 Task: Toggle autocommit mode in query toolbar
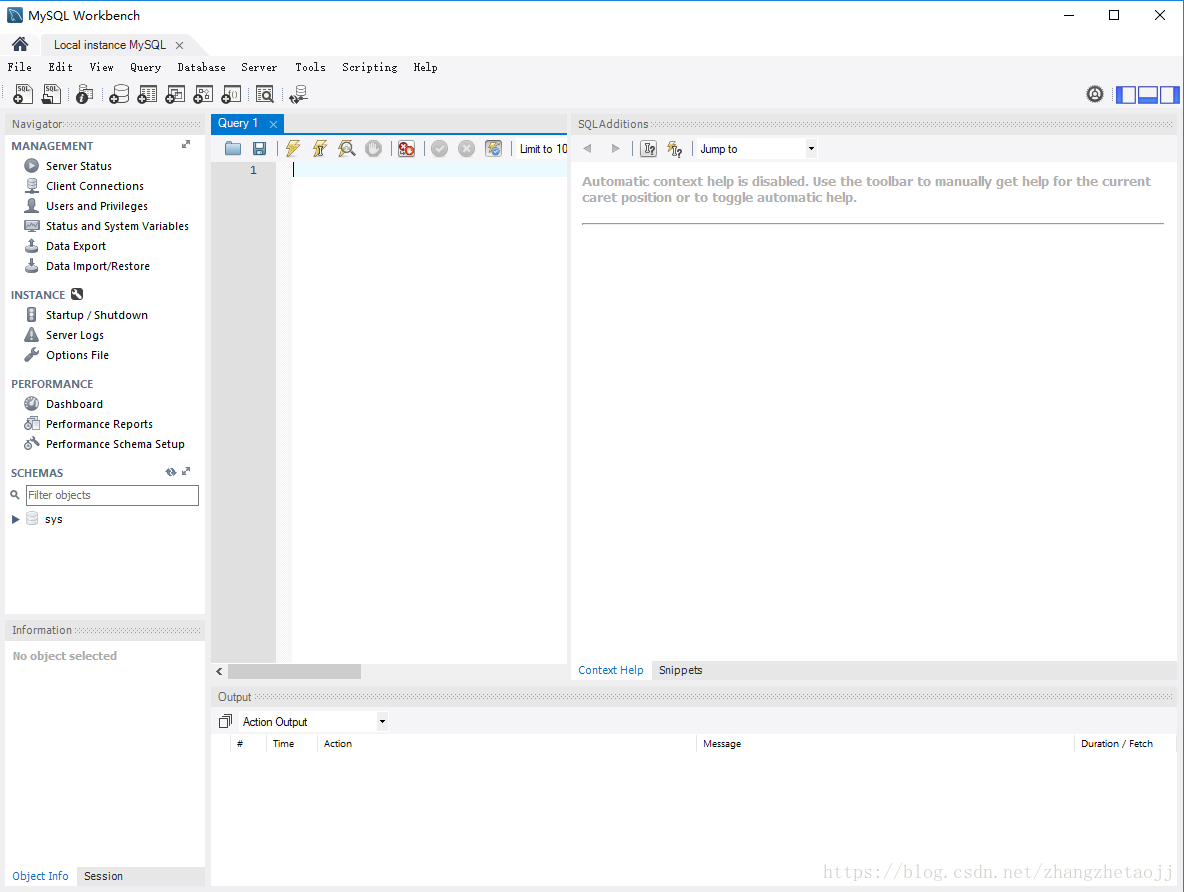pos(493,149)
